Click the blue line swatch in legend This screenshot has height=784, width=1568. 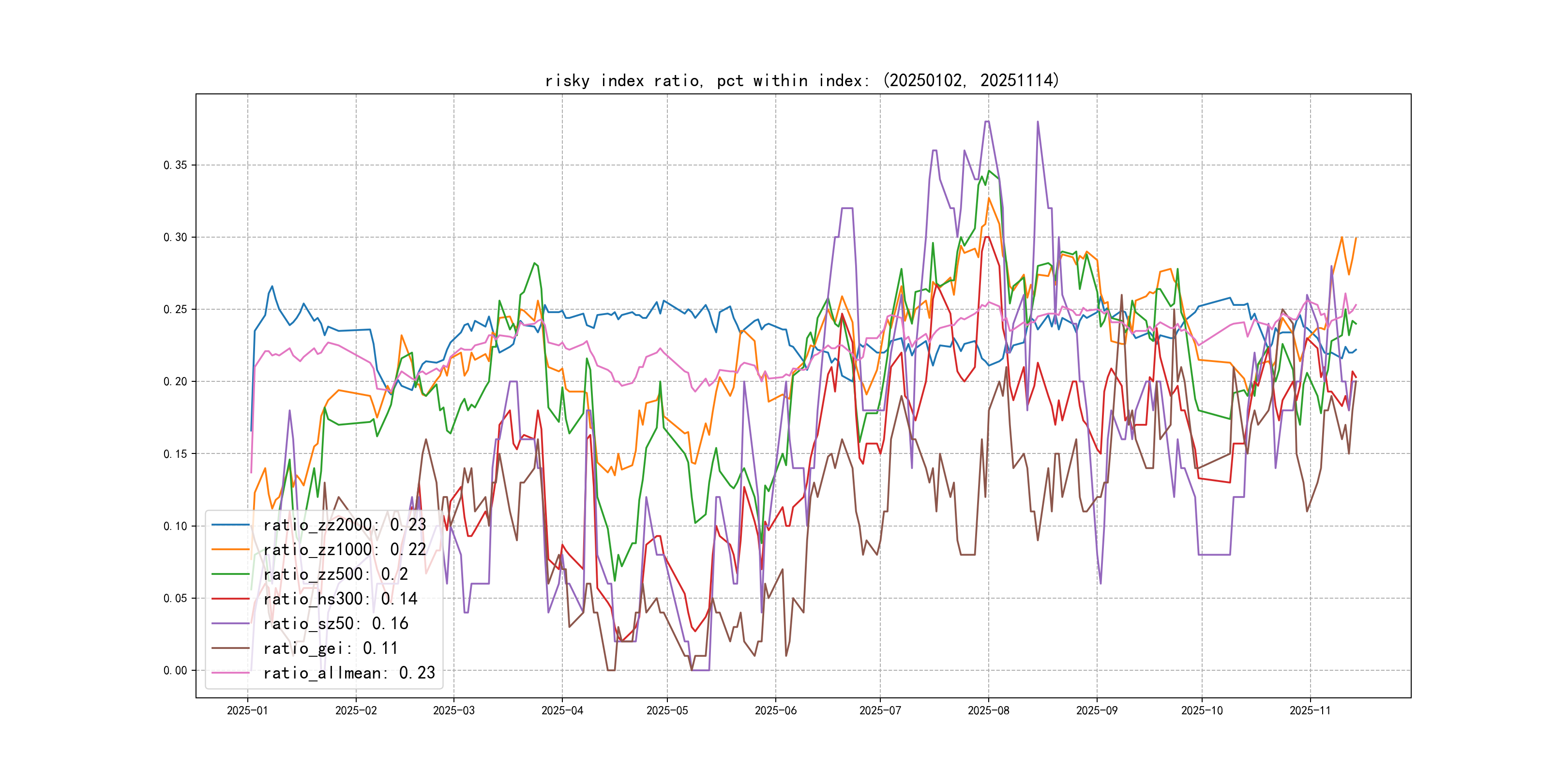pyautogui.click(x=230, y=525)
